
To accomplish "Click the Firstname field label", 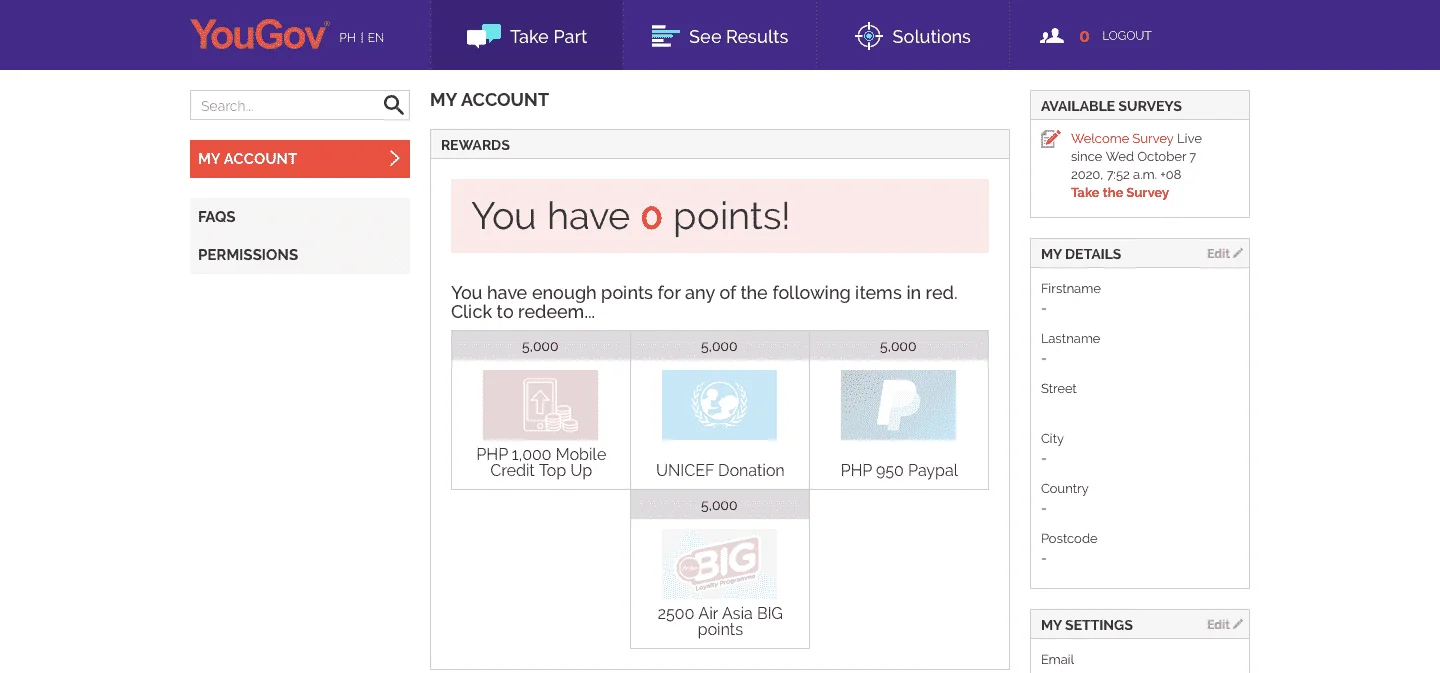I will point(1071,288).
